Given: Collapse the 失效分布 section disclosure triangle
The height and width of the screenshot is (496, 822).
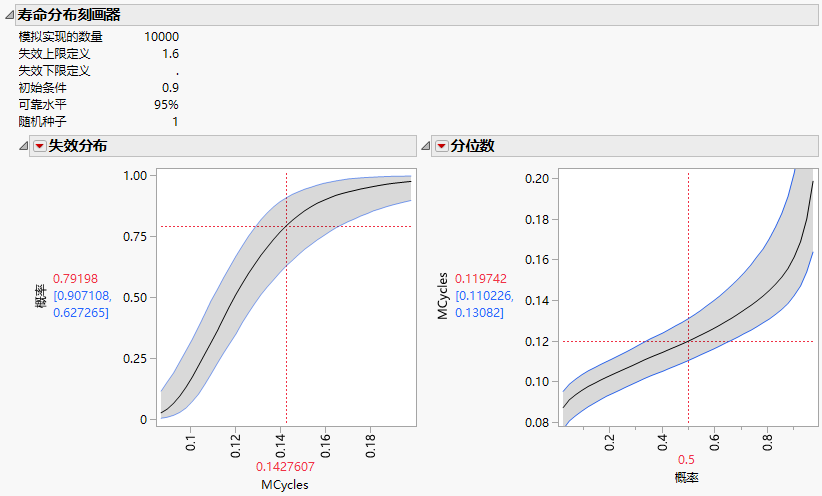Looking at the screenshot, I should pos(24,146).
